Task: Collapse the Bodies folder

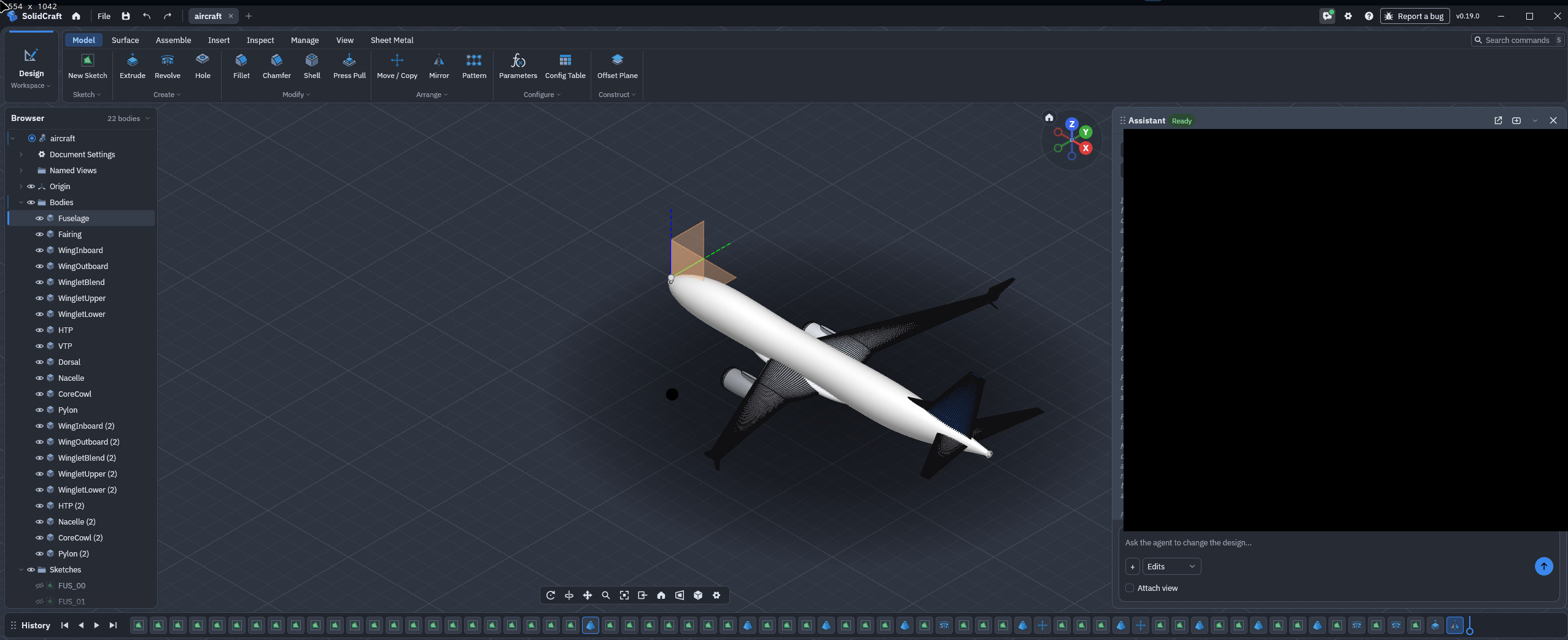Action: [x=21, y=202]
